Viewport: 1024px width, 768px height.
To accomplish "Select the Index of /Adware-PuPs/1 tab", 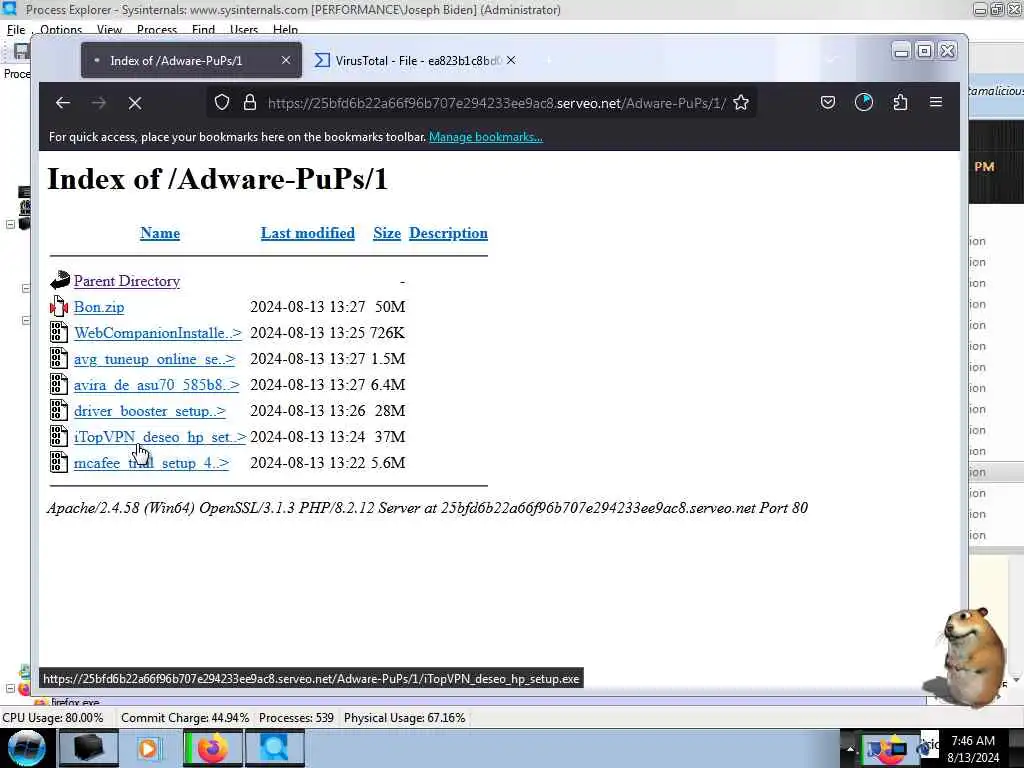I will tap(191, 60).
